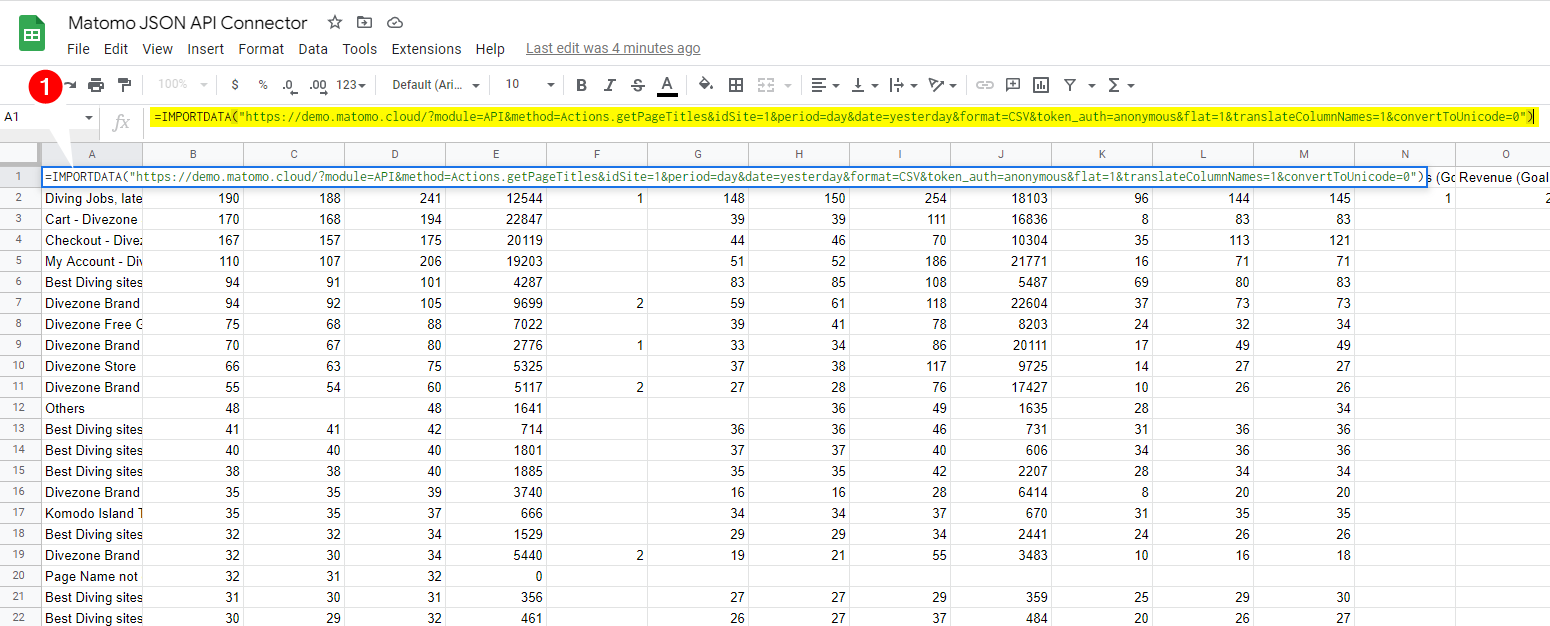This screenshot has width=1550, height=626.
Task: Open text wrapping dropdown
Action: 902,85
